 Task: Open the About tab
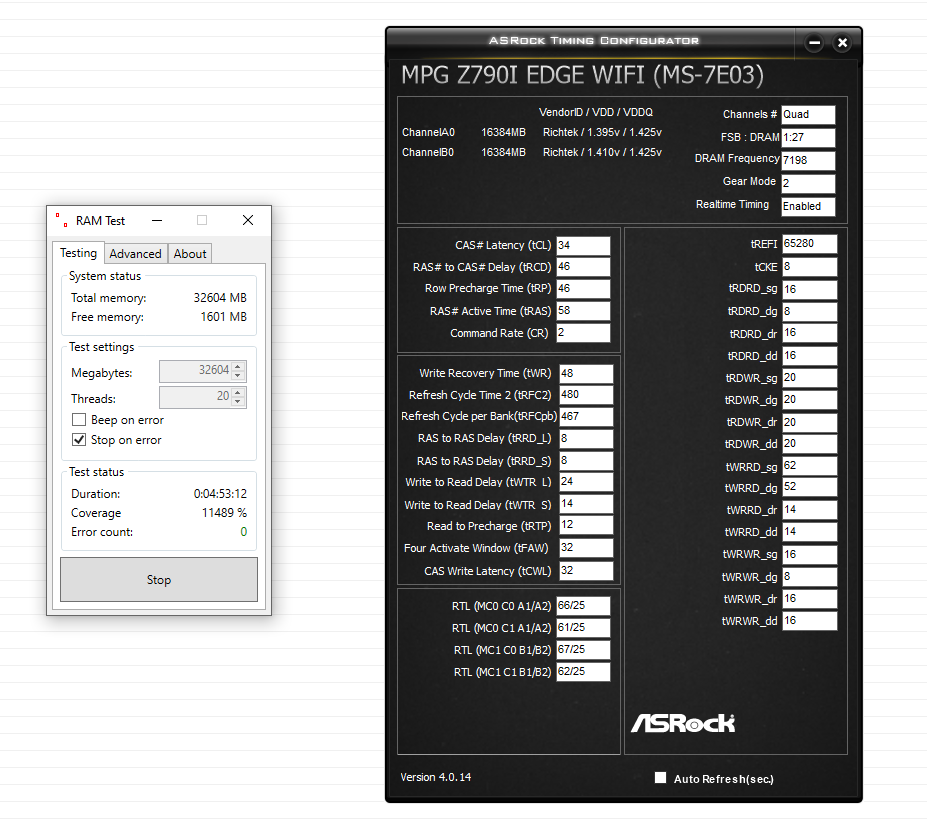(x=190, y=254)
